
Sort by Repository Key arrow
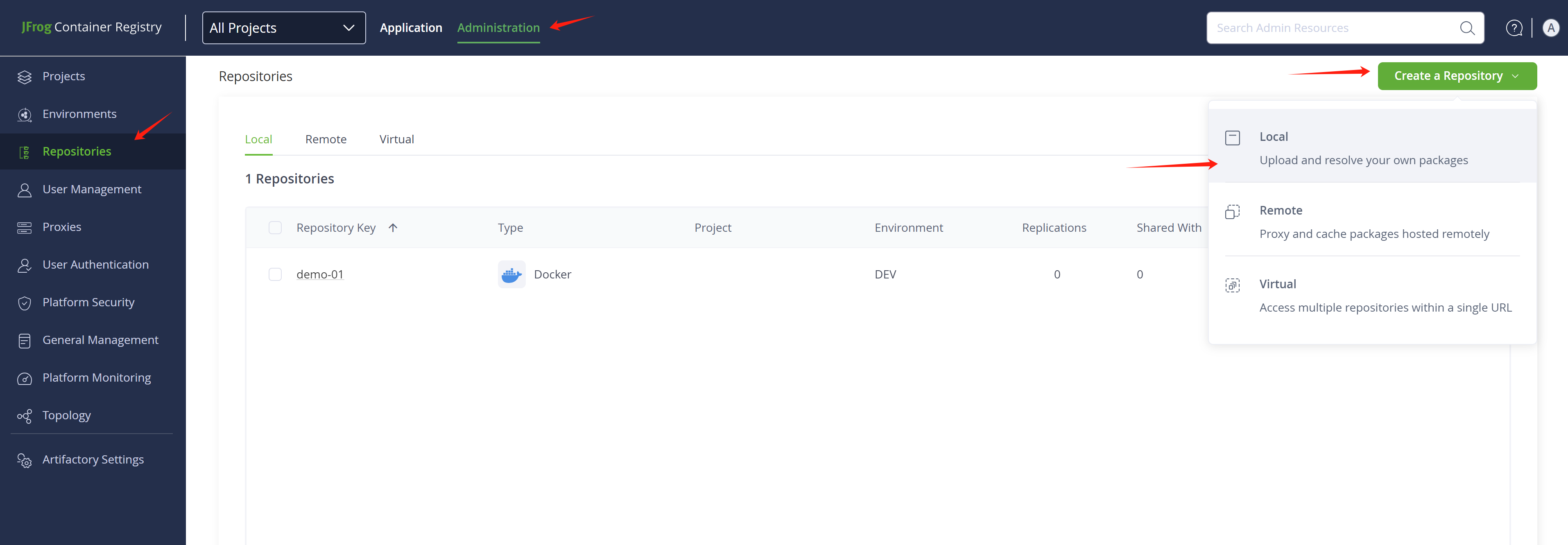pos(393,228)
